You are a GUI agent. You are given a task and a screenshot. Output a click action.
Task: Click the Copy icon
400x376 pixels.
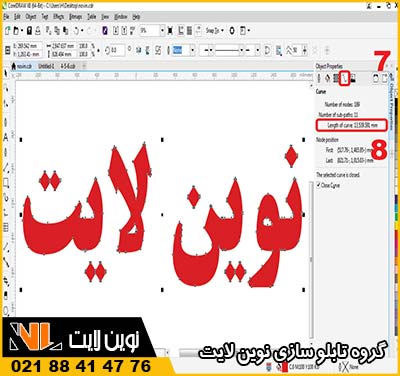coord(57,31)
